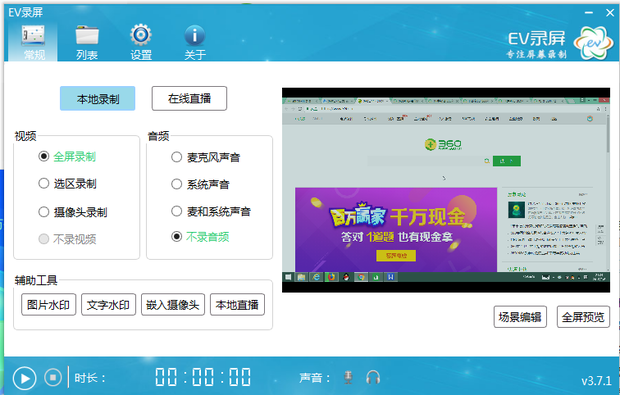
Task: Open 全屏预览 full screen preview
Action: (x=583, y=317)
